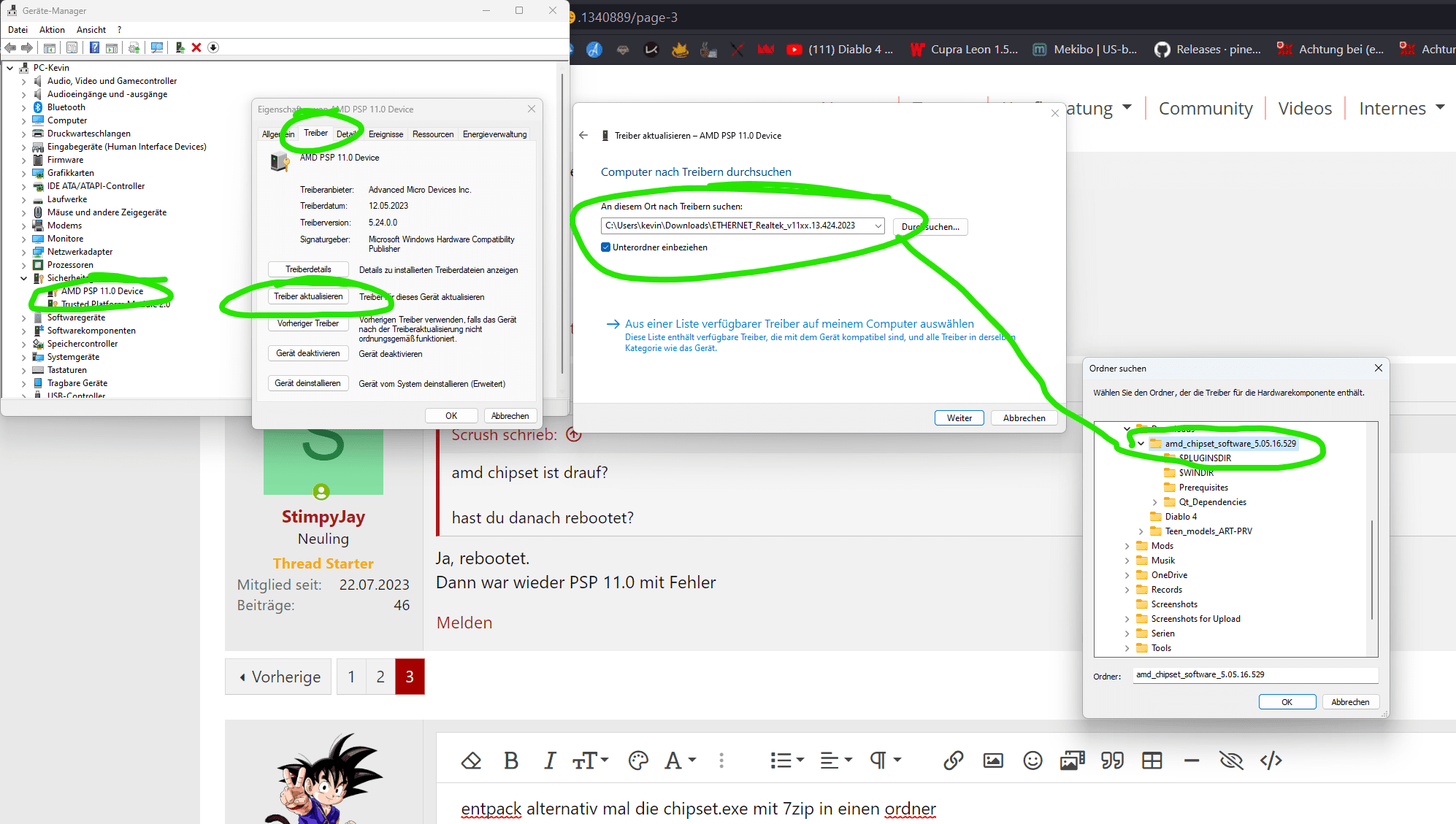Click the media gallery icon in editor
1456x824 pixels.
(x=1072, y=761)
